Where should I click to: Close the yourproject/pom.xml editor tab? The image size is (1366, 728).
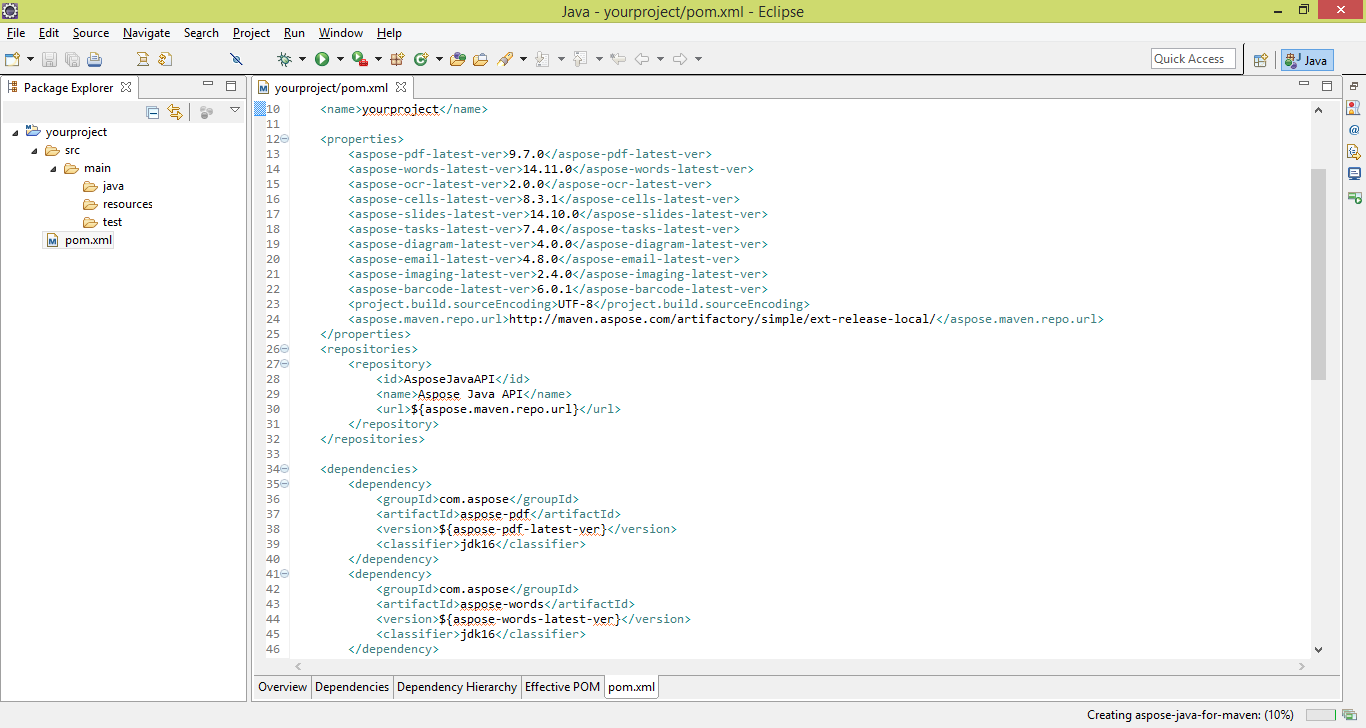pos(400,87)
